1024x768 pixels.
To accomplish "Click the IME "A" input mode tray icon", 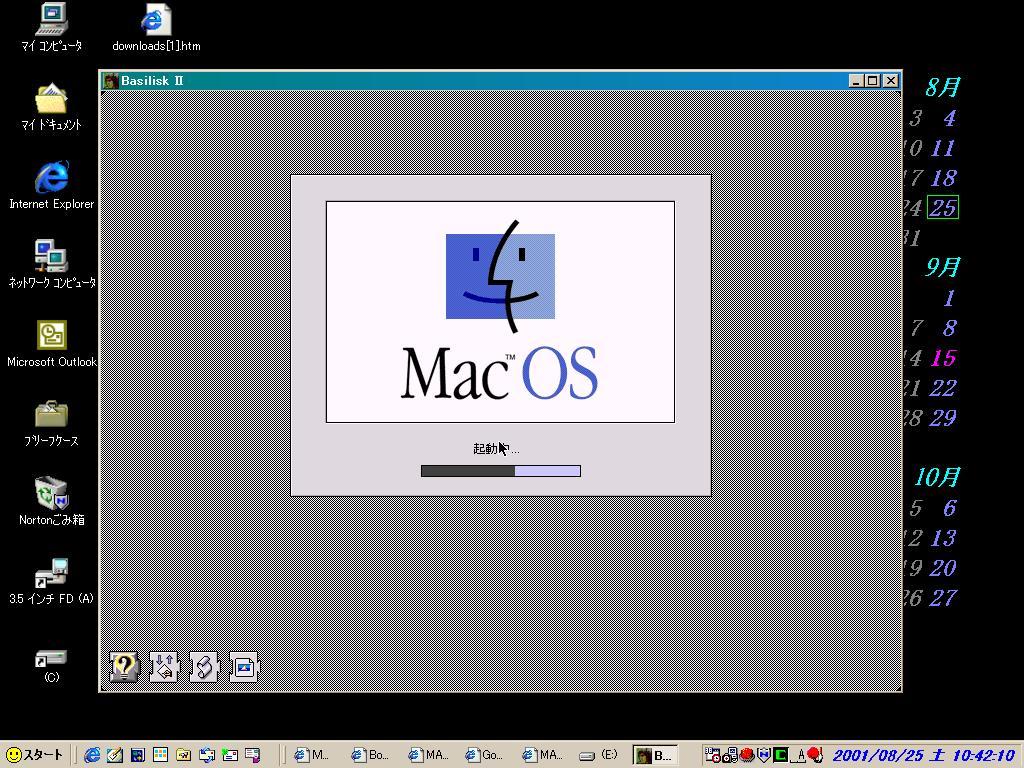I will 799,755.
